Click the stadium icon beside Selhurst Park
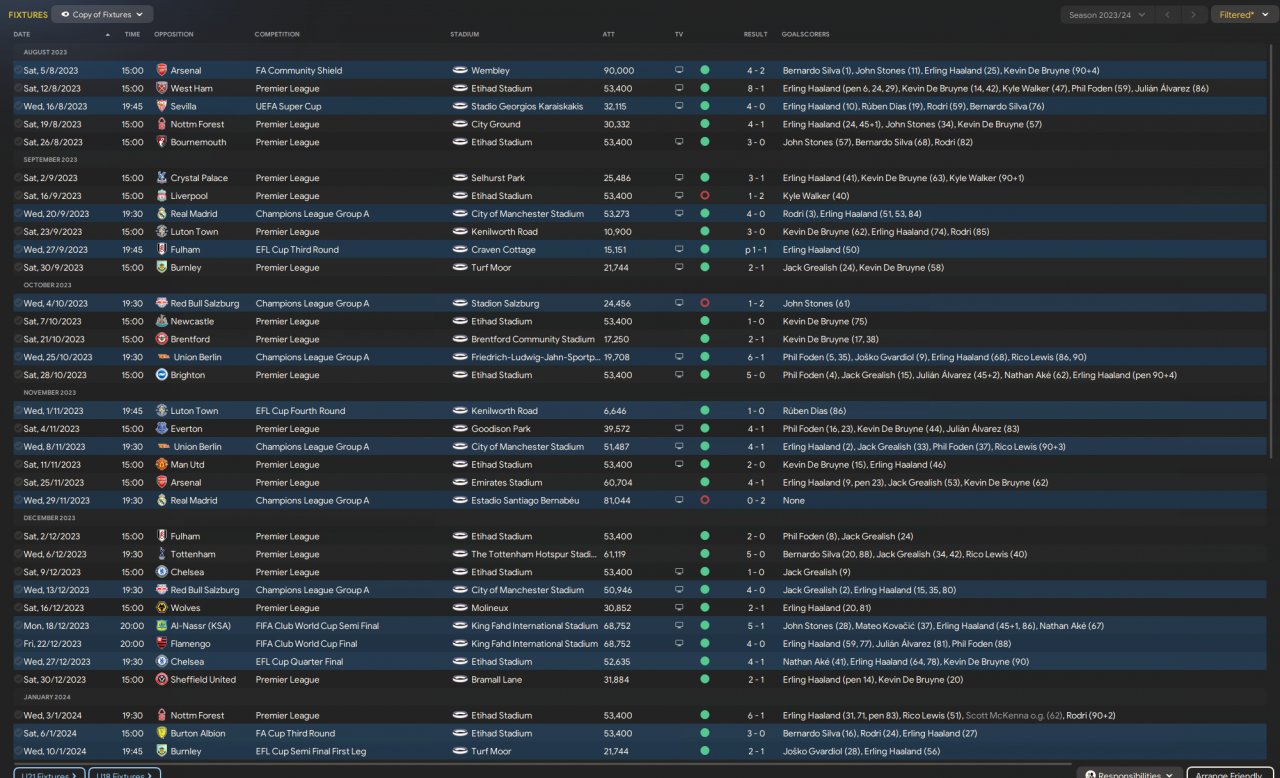The height and width of the screenshot is (778, 1280). click(460, 178)
